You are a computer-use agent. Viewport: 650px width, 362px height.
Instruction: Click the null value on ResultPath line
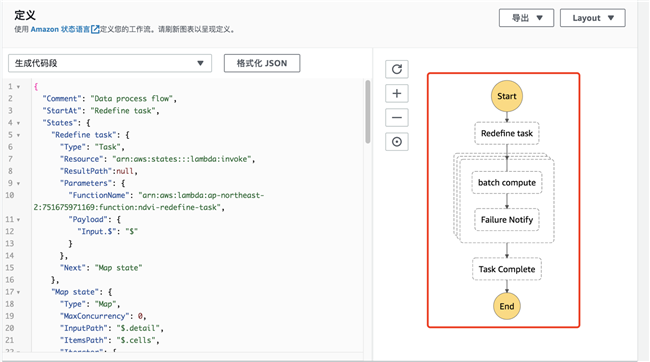[125, 171]
